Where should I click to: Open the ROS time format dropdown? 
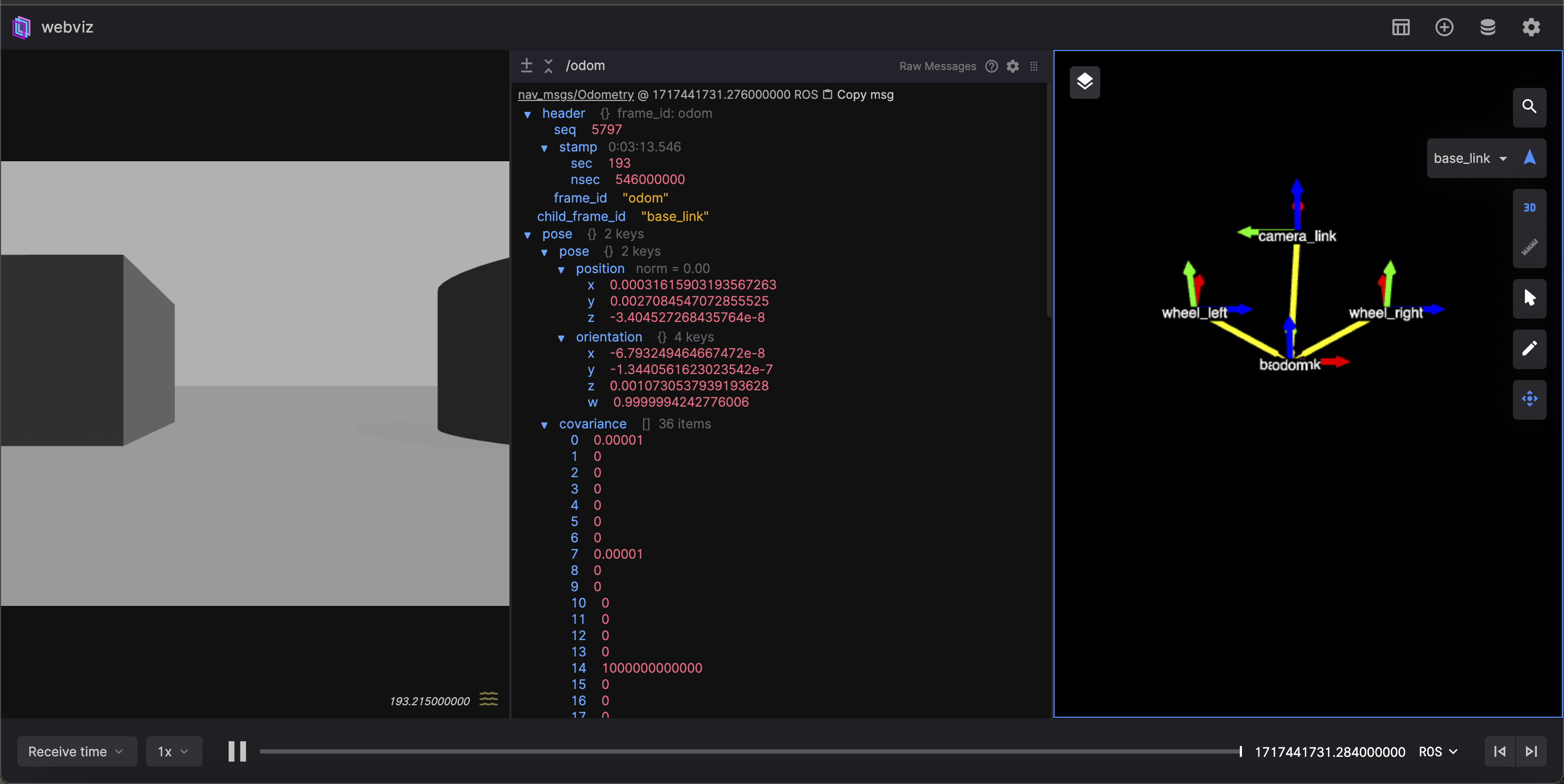point(1439,751)
